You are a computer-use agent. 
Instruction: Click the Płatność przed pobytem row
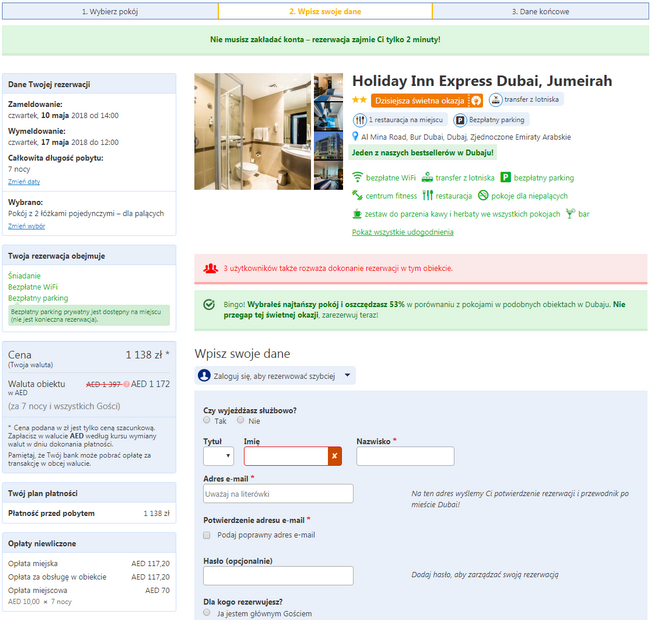89,513
